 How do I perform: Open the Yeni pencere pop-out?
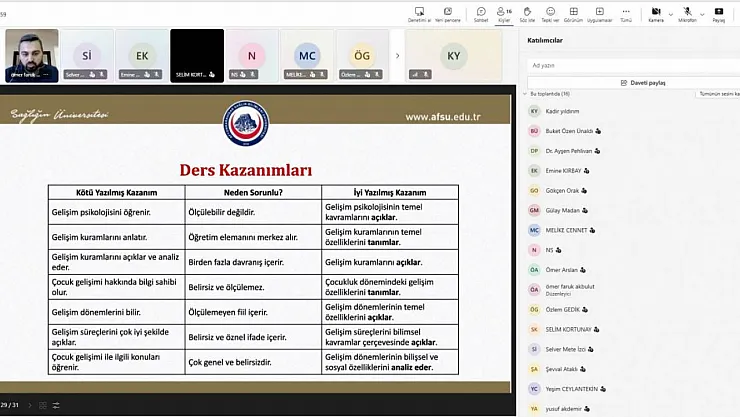[449, 13]
